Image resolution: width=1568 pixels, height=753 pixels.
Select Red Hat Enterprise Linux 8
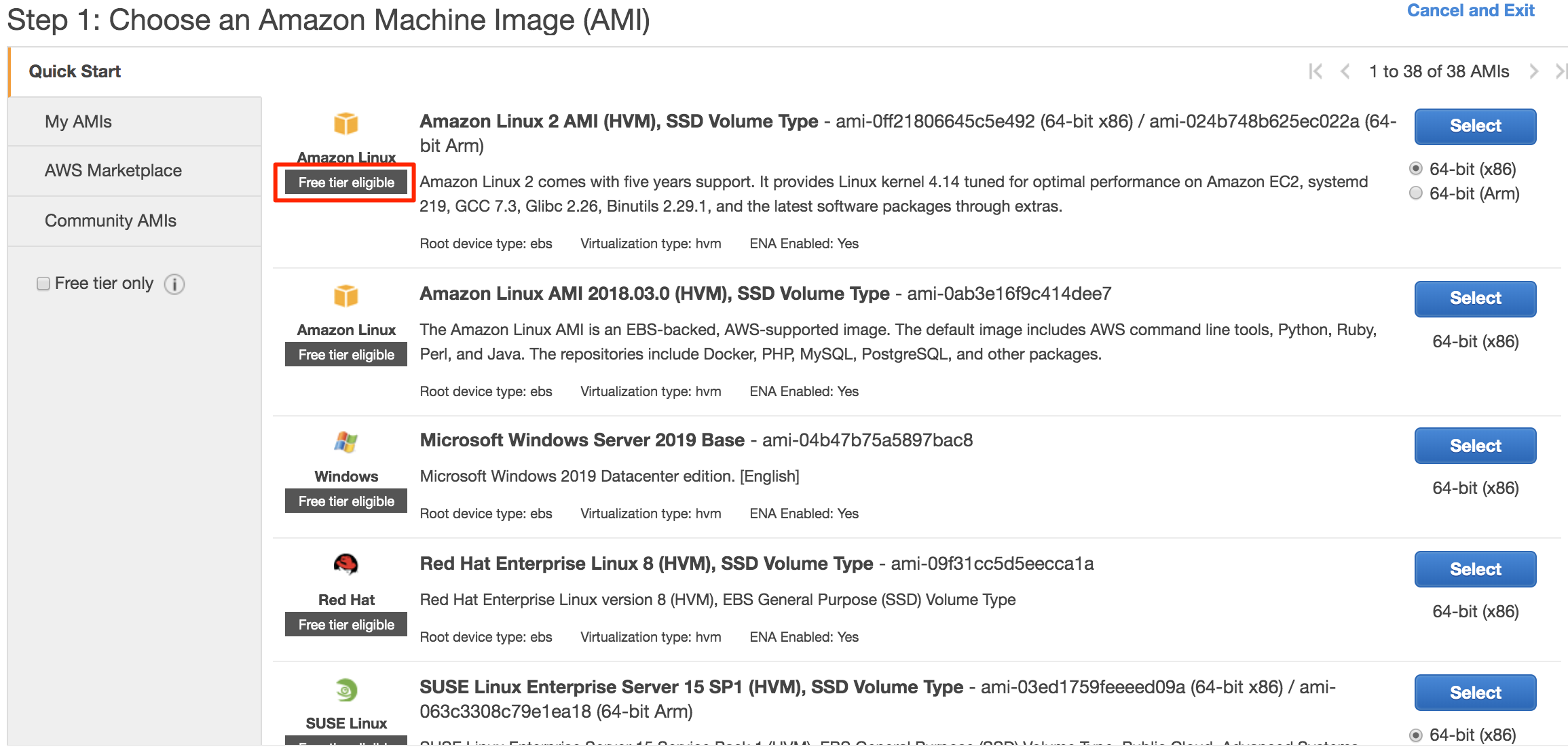(x=1475, y=569)
